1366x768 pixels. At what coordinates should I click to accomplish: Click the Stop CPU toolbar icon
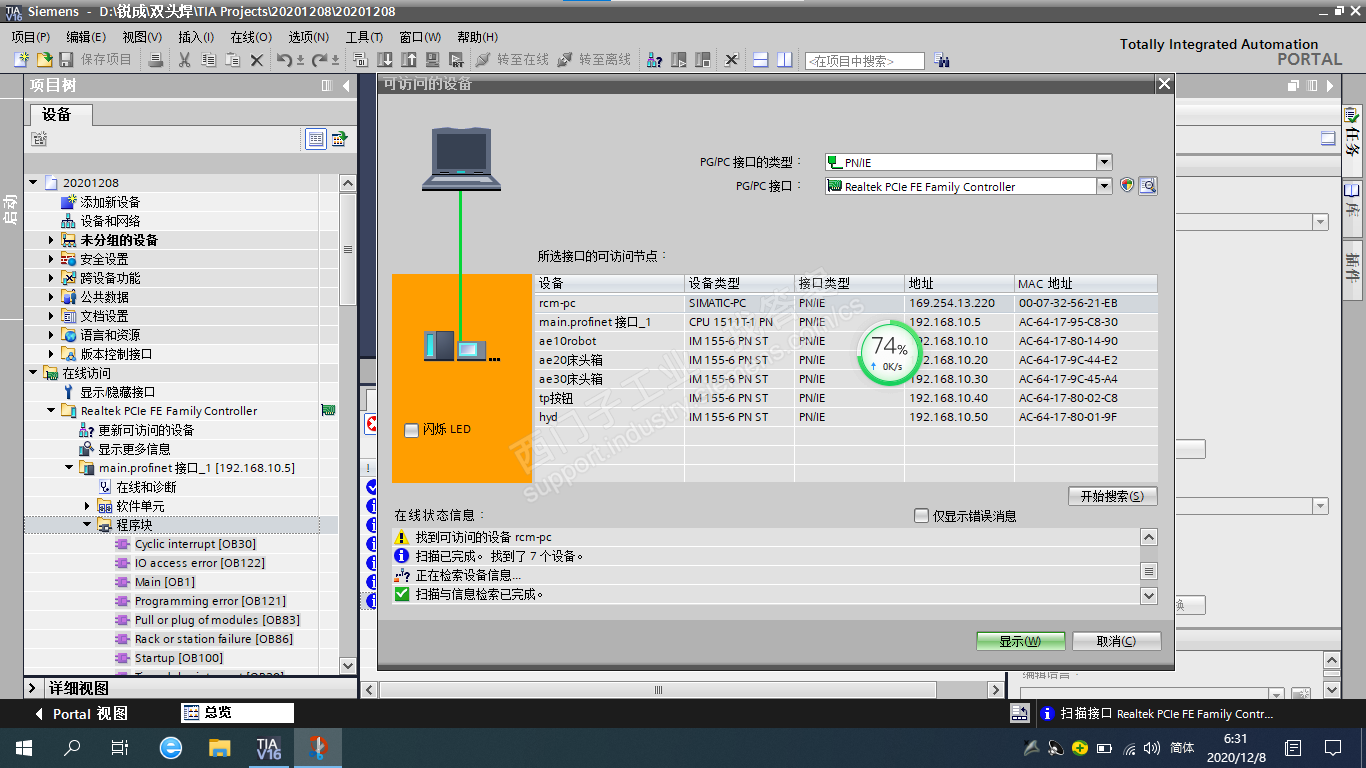click(x=703, y=60)
